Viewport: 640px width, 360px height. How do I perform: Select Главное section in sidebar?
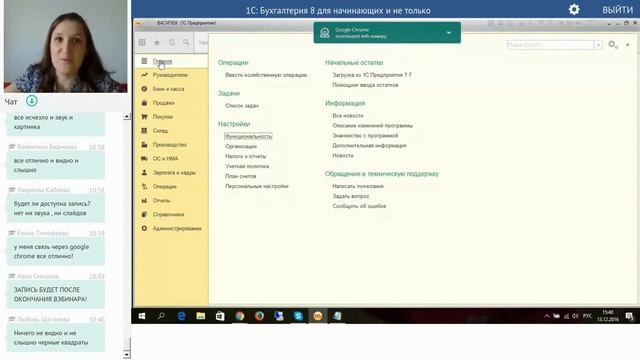171,61
